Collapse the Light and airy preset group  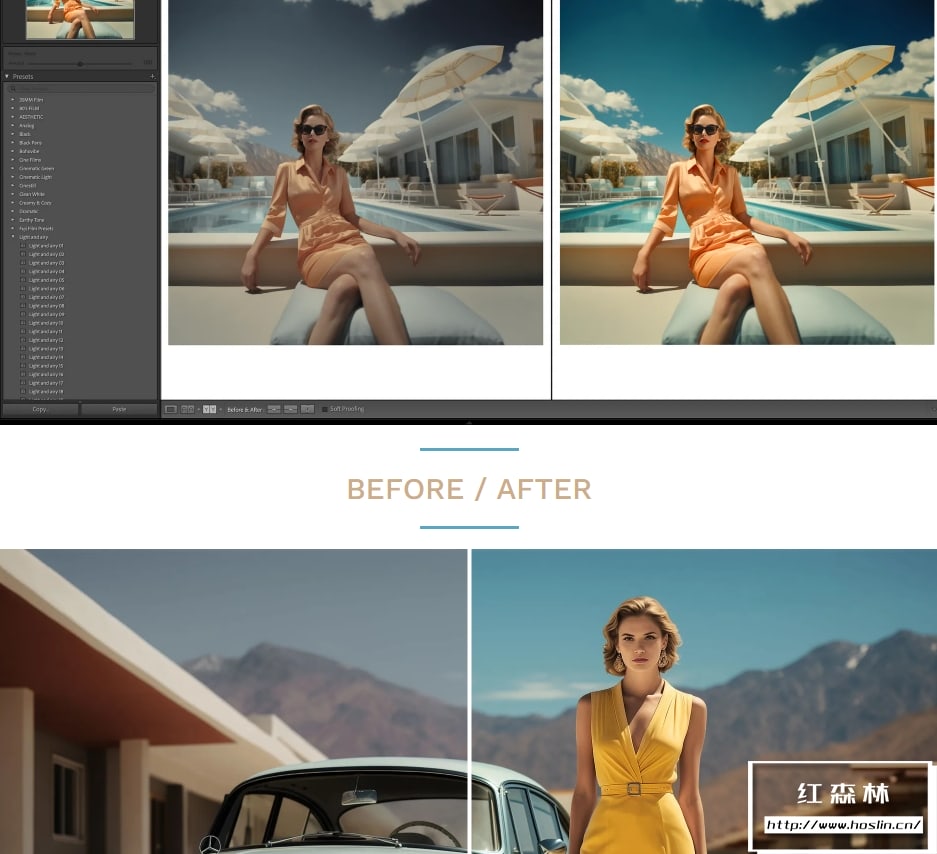pos(13,237)
